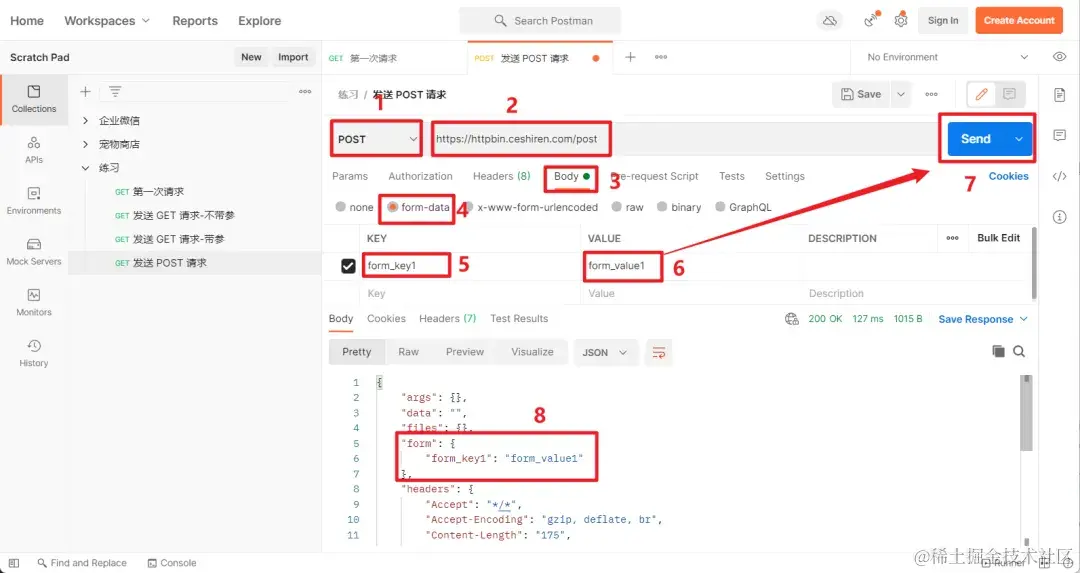Switch to the Test Results tab
This screenshot has width=1080, height=573.
[519, 319]
